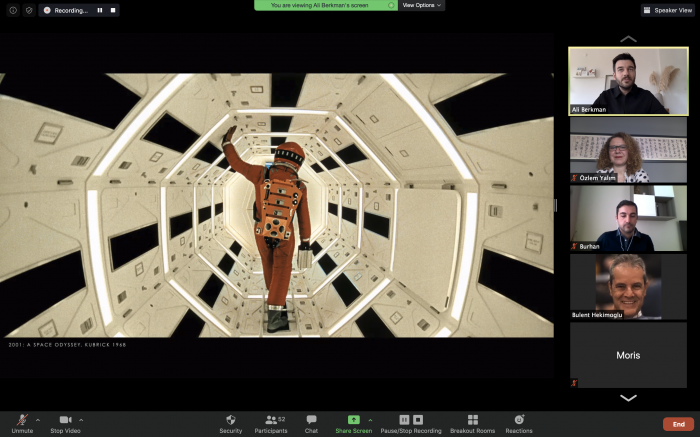Open the meeting info icon

tap(13, 10)
